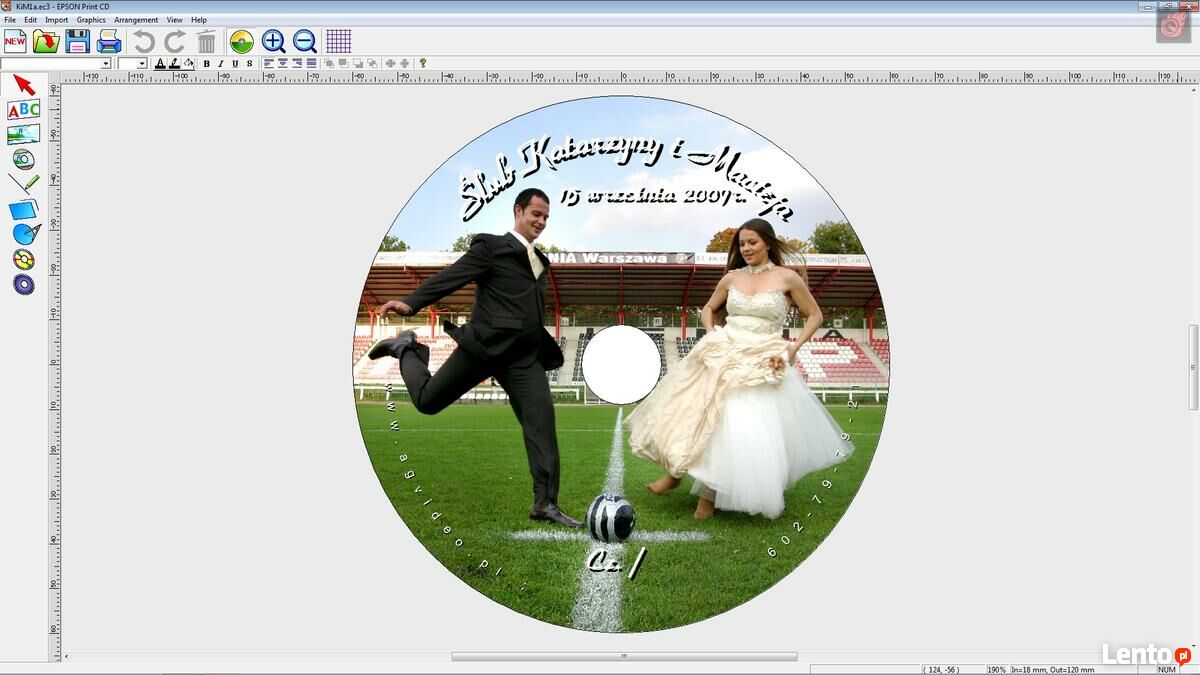Select the ABC text tool
This screenshot has height=675, width=1200.
pos(24,110)
